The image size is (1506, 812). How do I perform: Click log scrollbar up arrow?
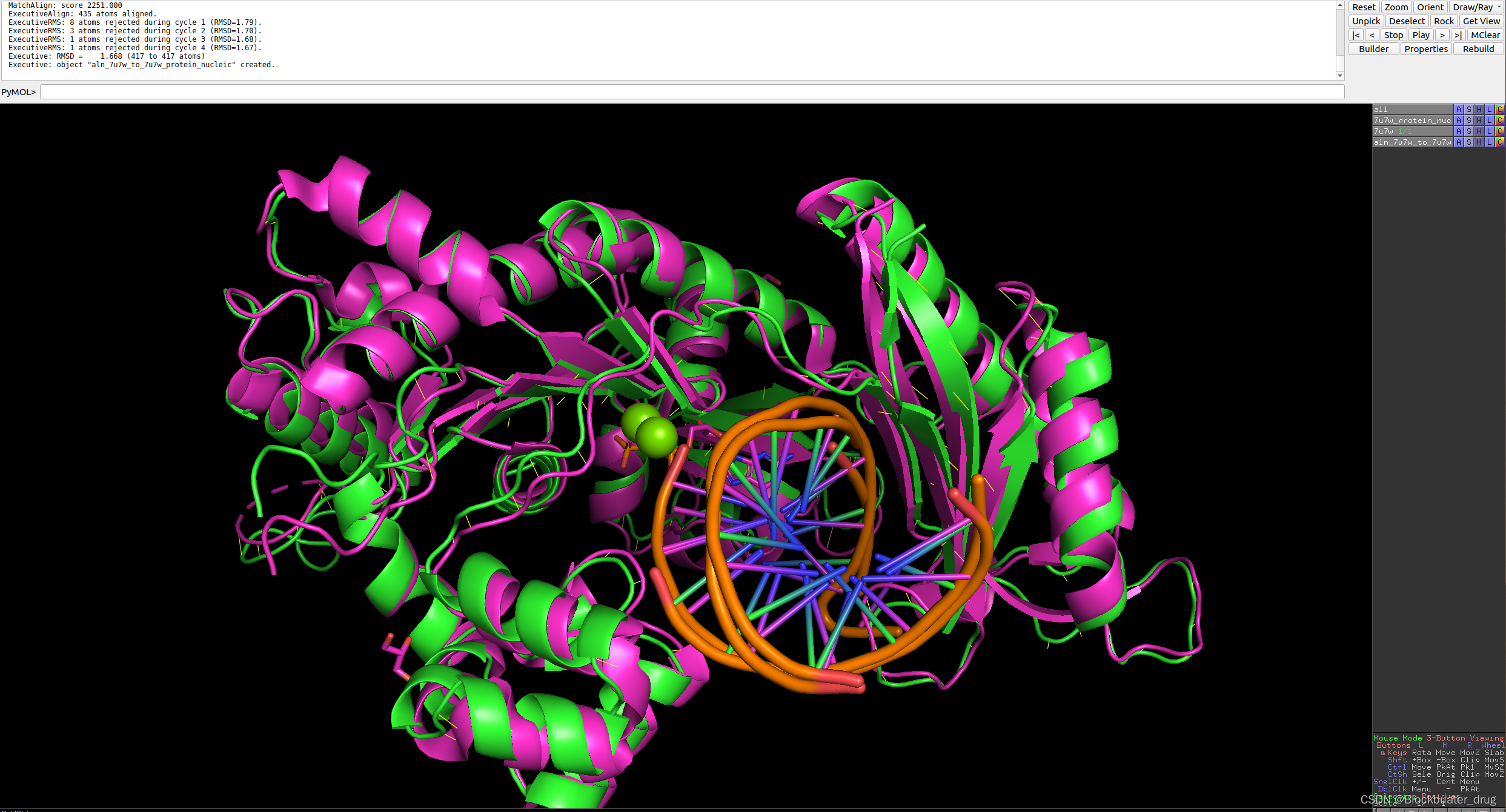pos(1340,5)
